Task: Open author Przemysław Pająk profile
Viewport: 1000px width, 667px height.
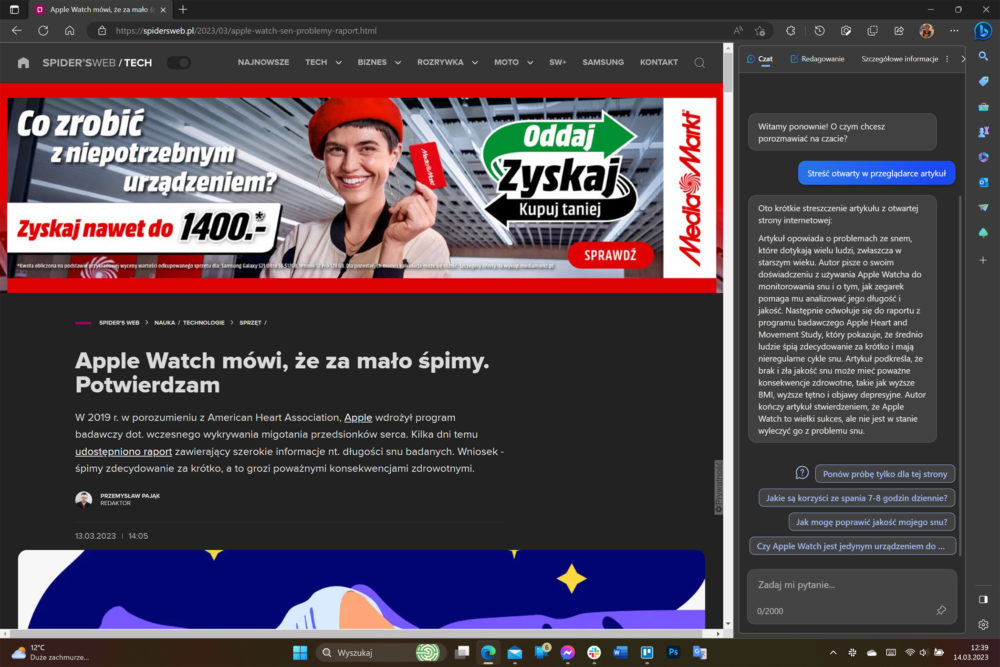Action: (x=129, y=495)
